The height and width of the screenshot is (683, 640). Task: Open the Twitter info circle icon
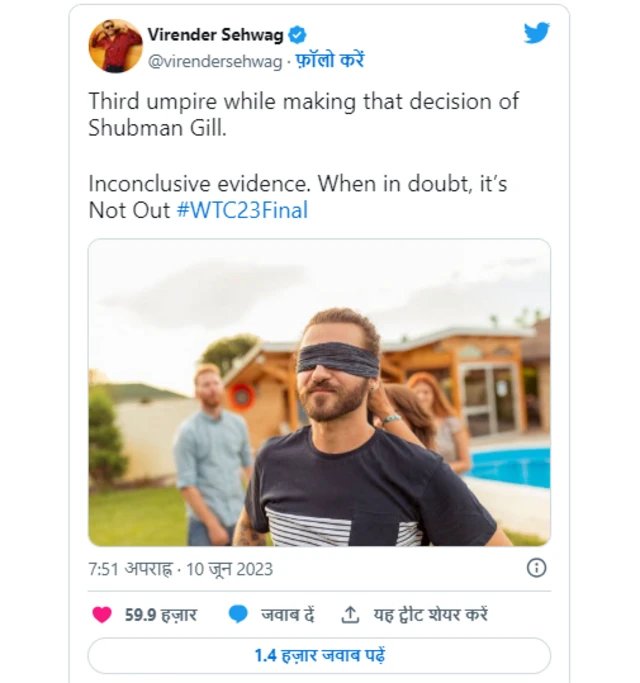(537, 568)
